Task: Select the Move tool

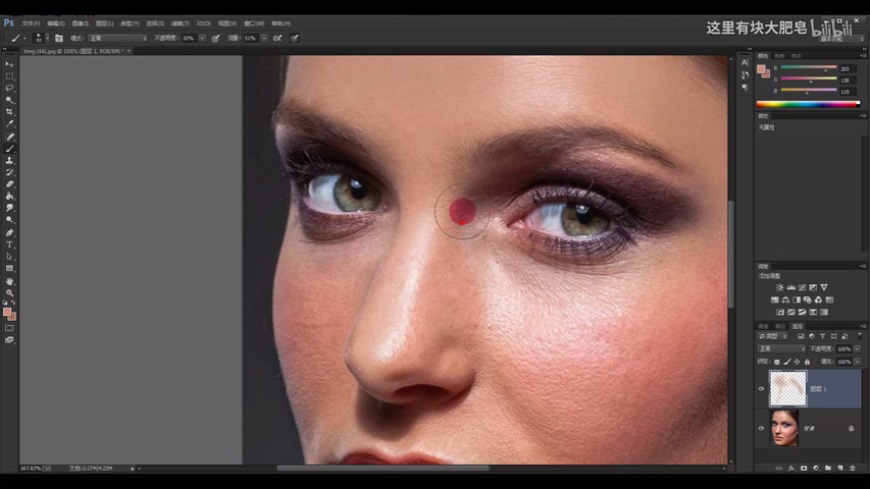Action: point(10,64)
